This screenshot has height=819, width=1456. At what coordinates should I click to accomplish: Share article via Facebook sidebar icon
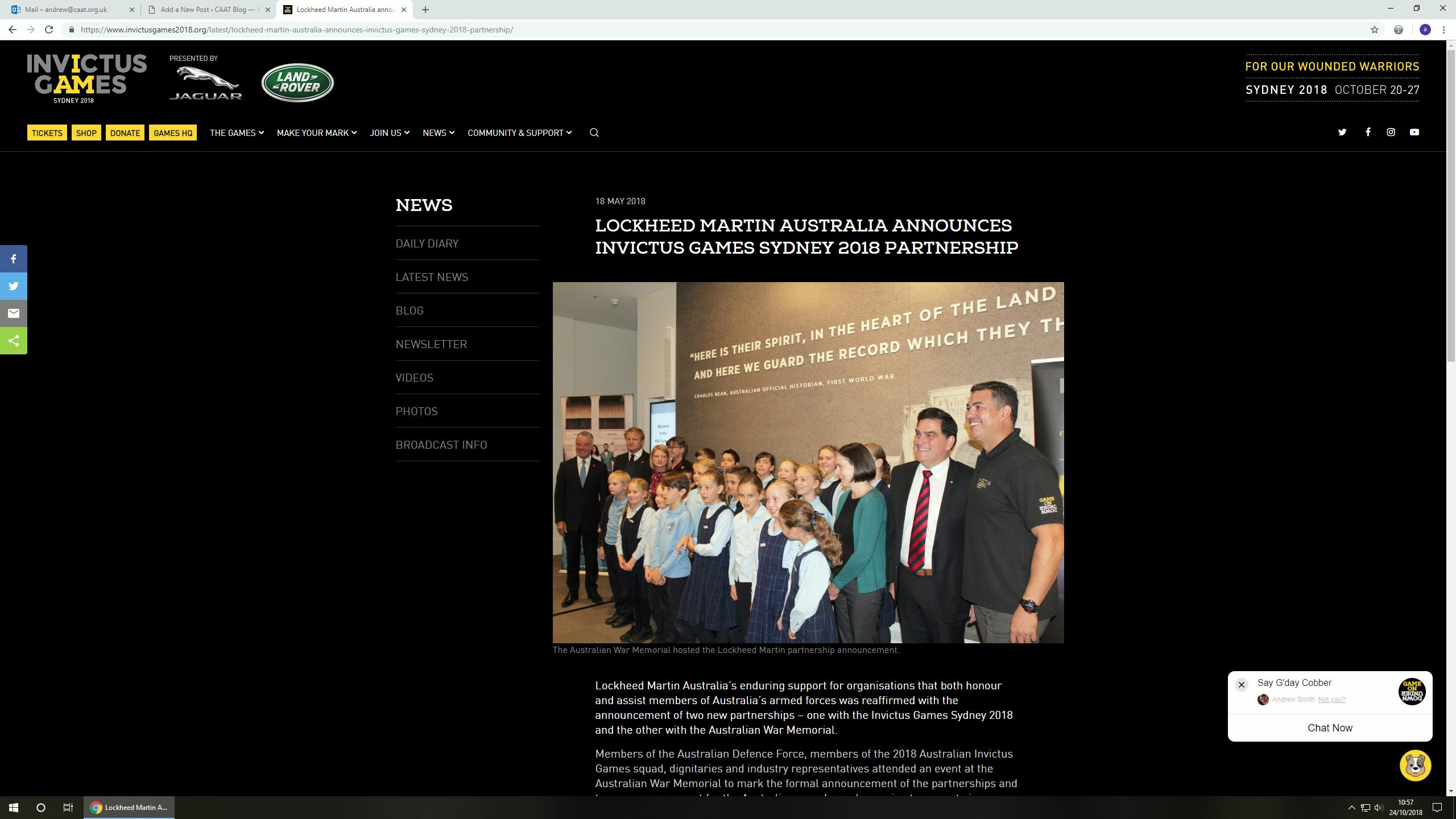click(x=14, y=259)
